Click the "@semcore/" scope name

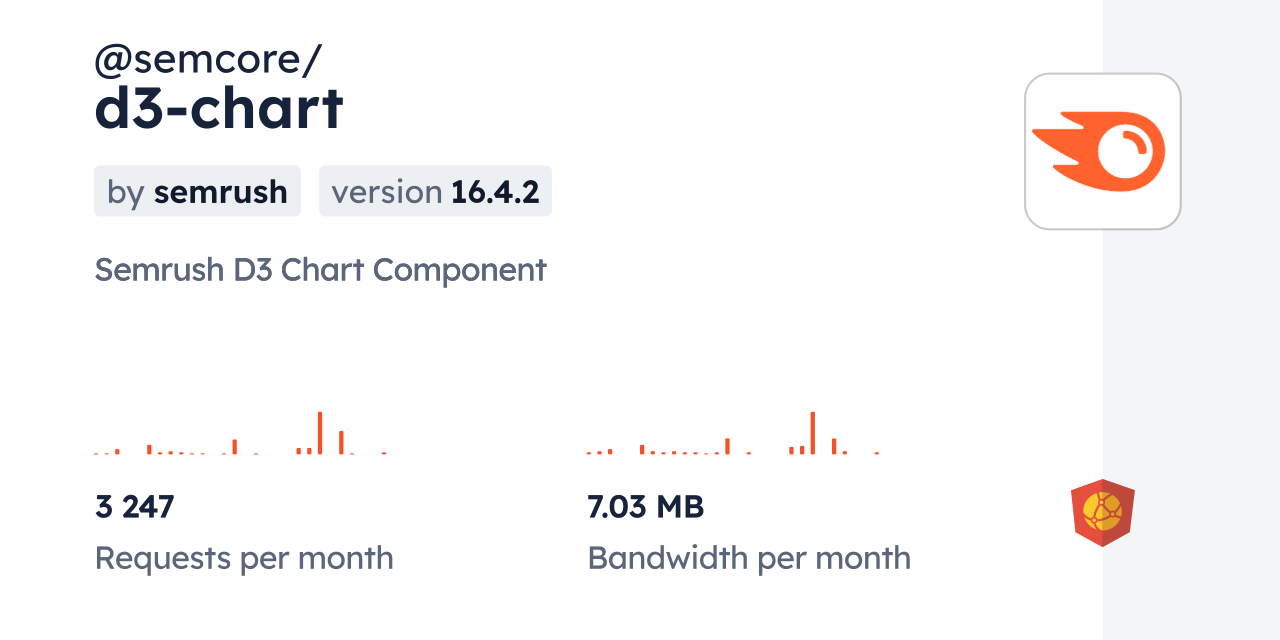point(207,60)
